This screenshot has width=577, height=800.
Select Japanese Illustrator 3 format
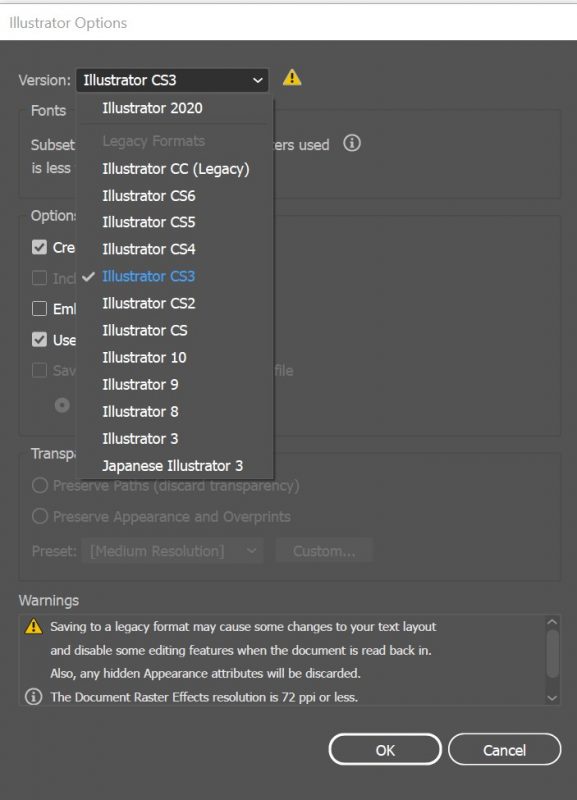(172, 466)
